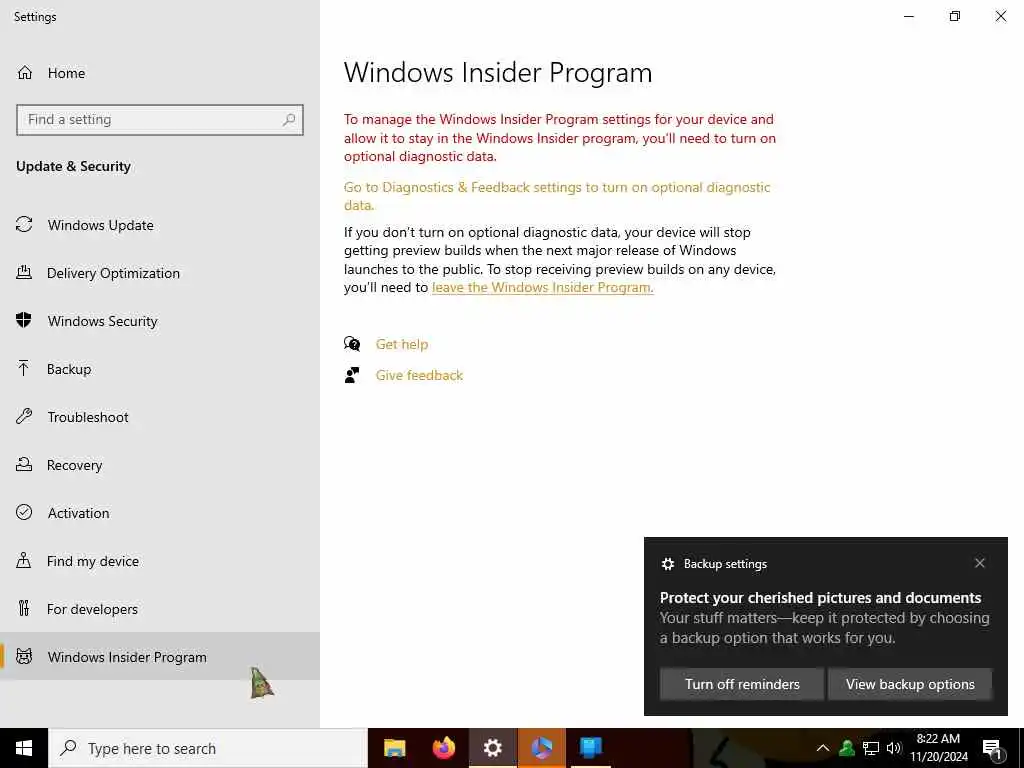Open the Action Center notification icon
The width and height of the screenshot is (1024, 768).
pos(991,749)
